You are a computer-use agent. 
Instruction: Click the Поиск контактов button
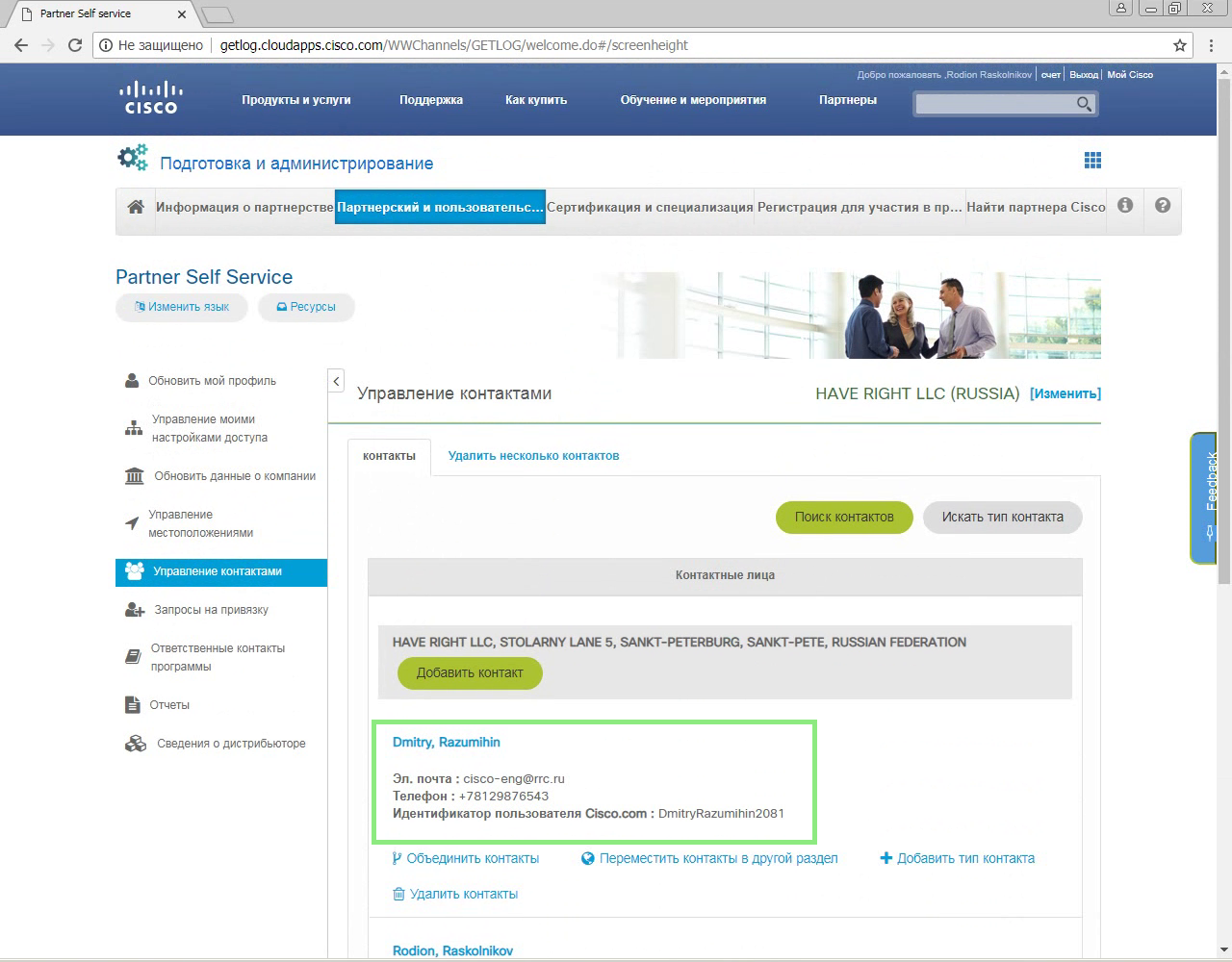[844, 517]
